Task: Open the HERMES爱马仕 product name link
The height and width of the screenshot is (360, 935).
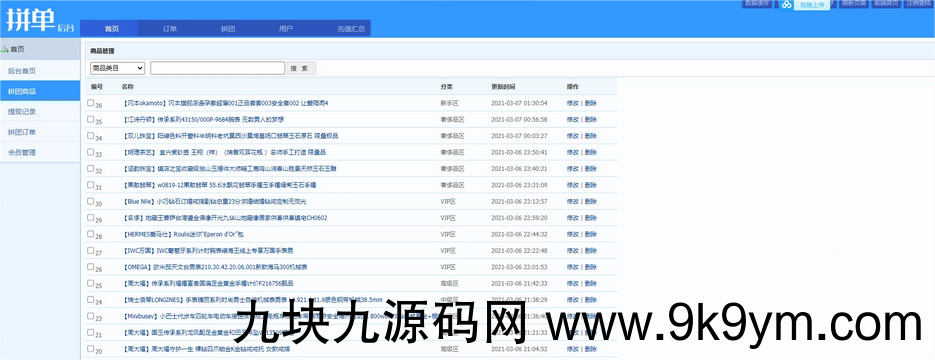Action: 184,234
